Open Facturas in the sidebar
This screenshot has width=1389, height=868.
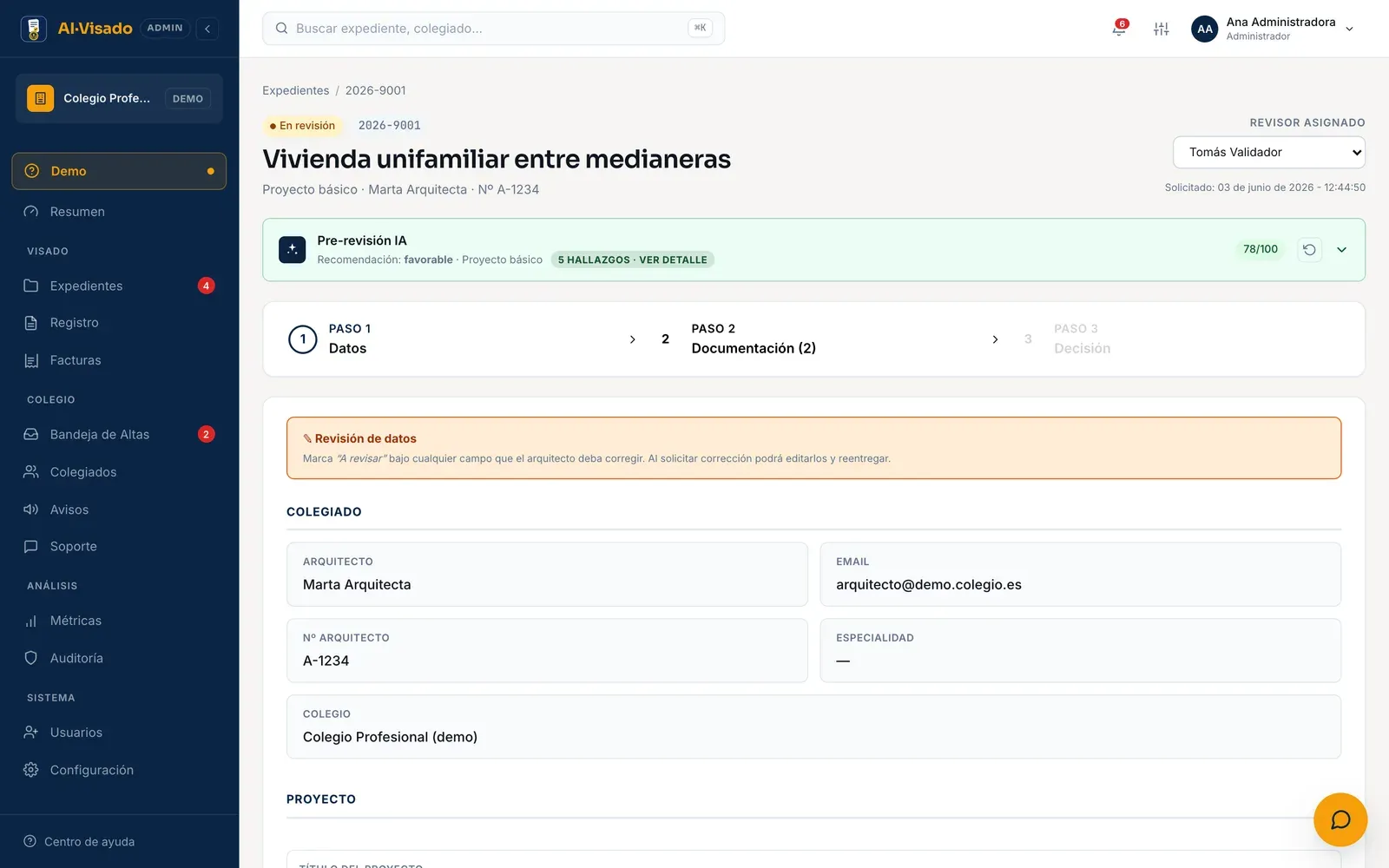[x=119, y=360]
